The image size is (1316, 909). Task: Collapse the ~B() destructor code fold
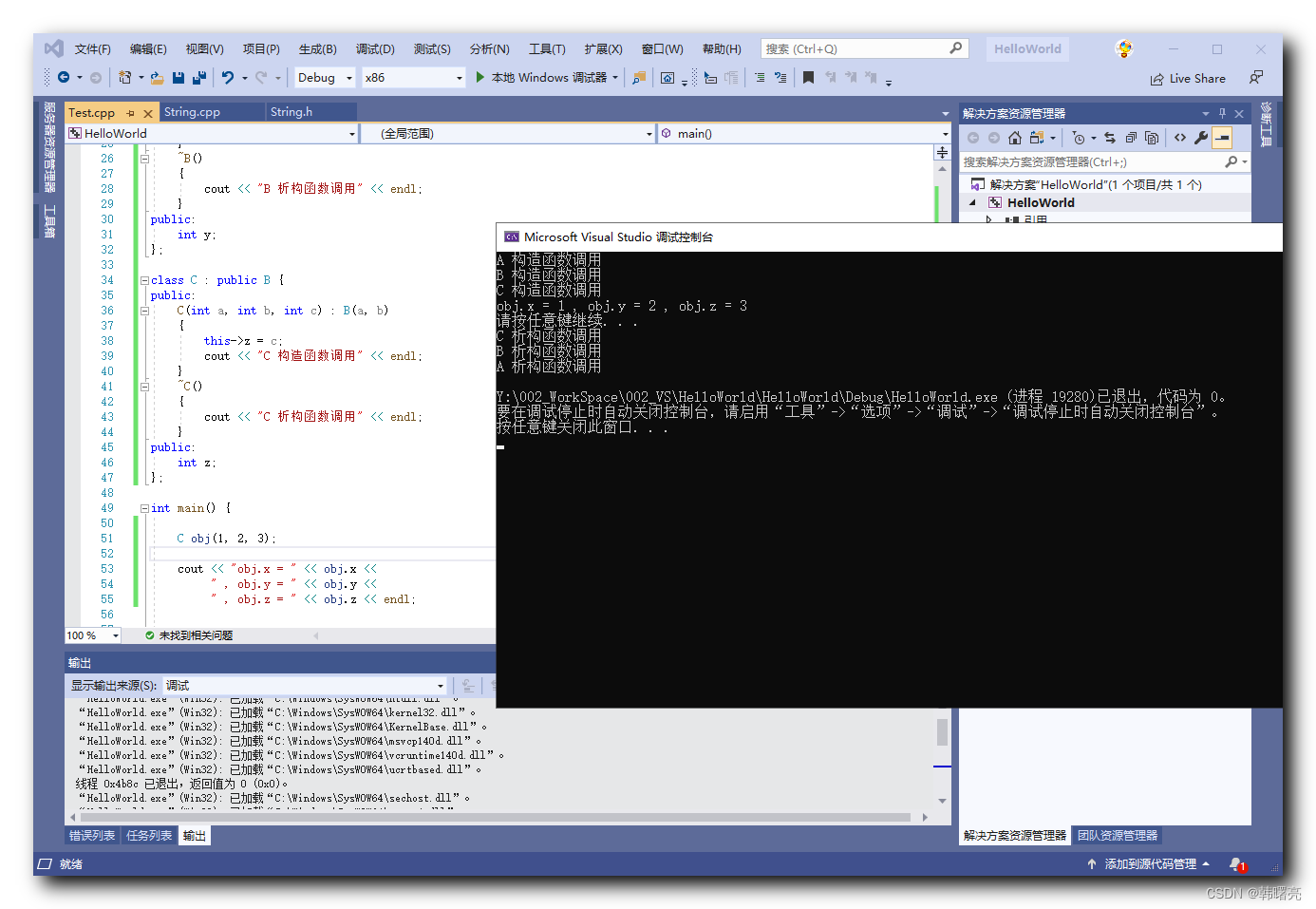tap(144, 159)
